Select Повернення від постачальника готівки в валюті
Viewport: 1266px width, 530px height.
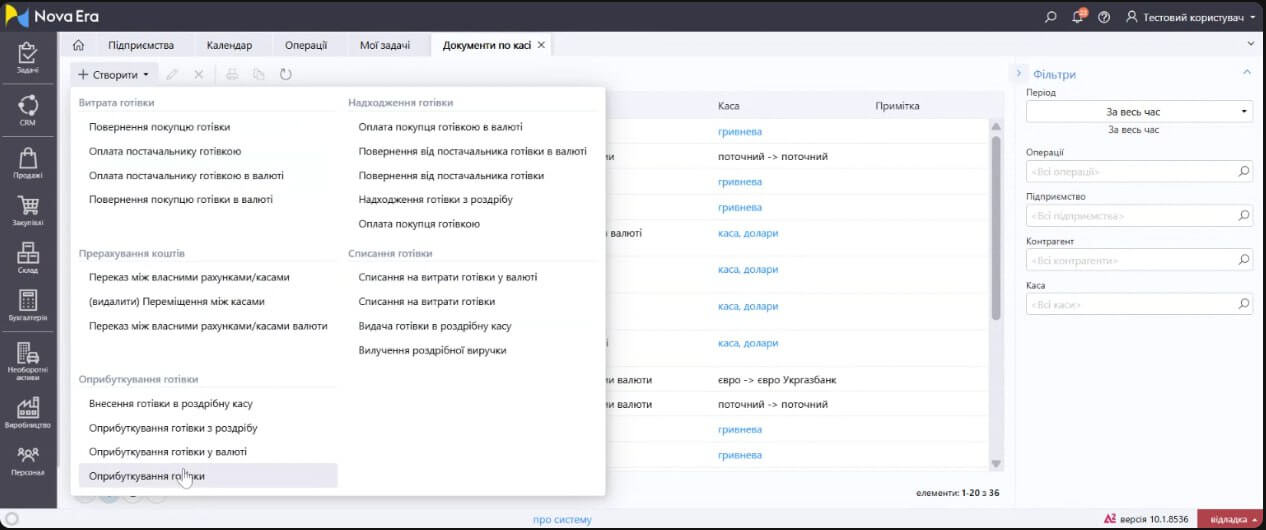[473, 151]
